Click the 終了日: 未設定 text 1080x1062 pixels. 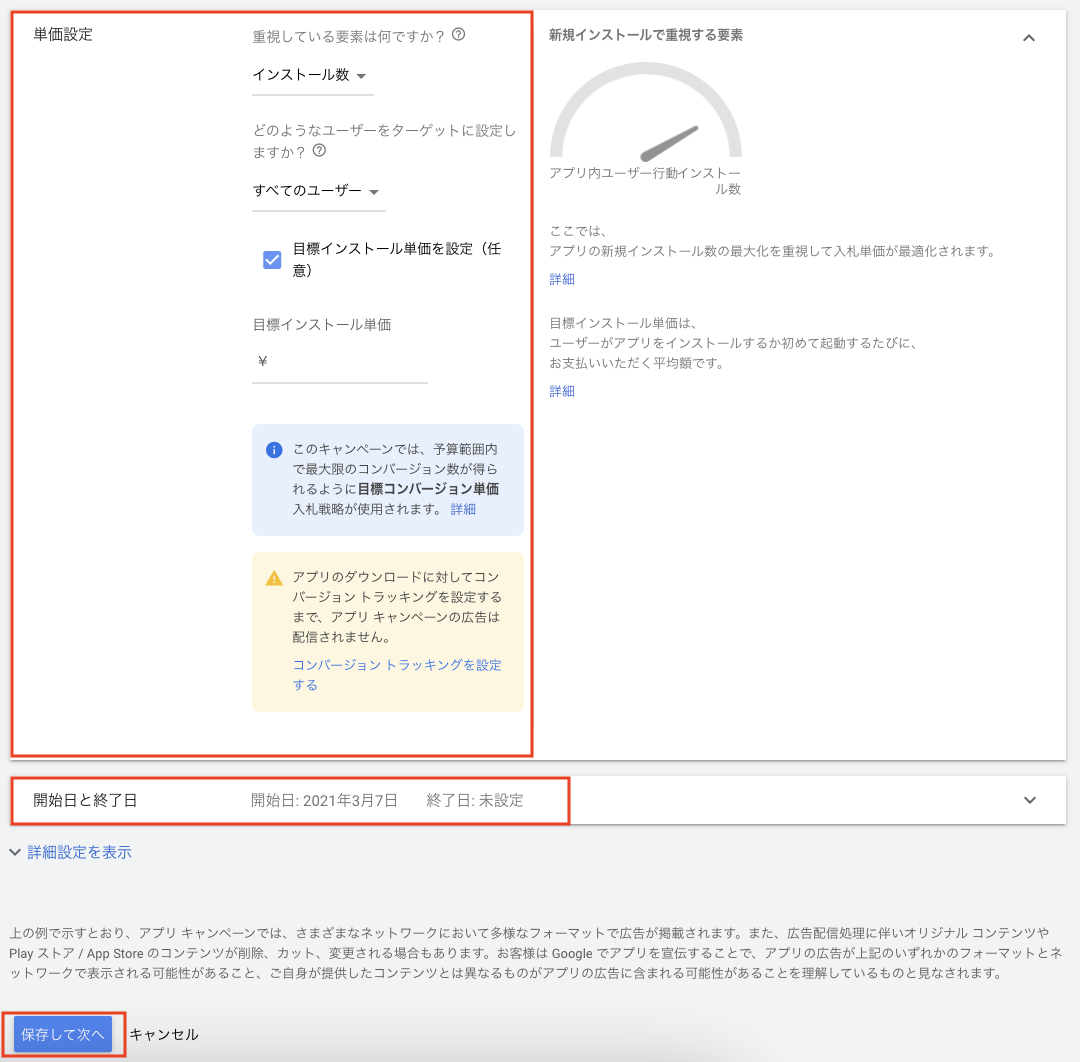[x=474, y=800]
